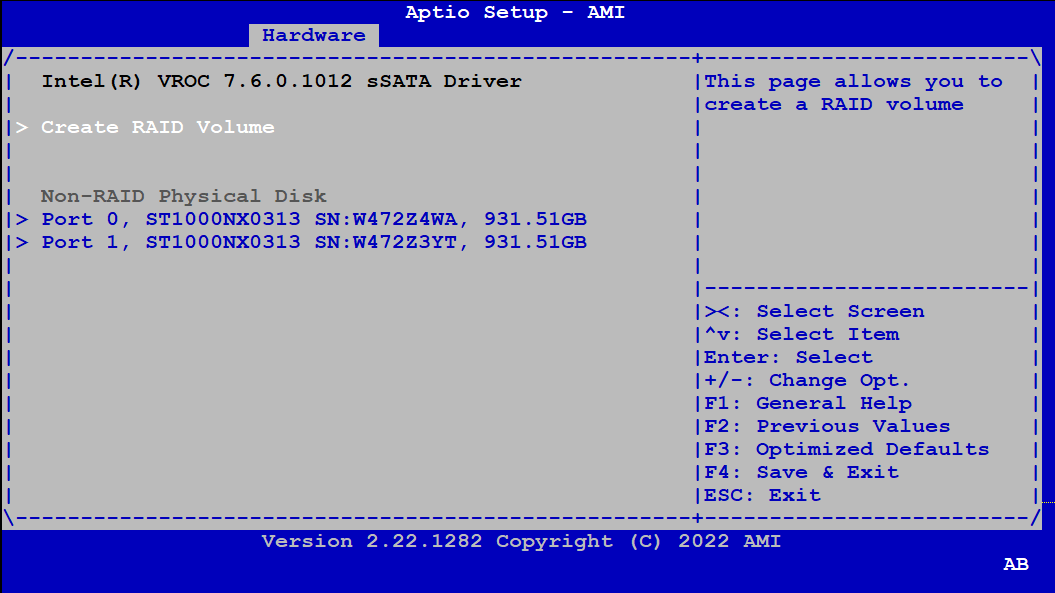
Task: Open the Hardware tab
Action: (314, 35)
